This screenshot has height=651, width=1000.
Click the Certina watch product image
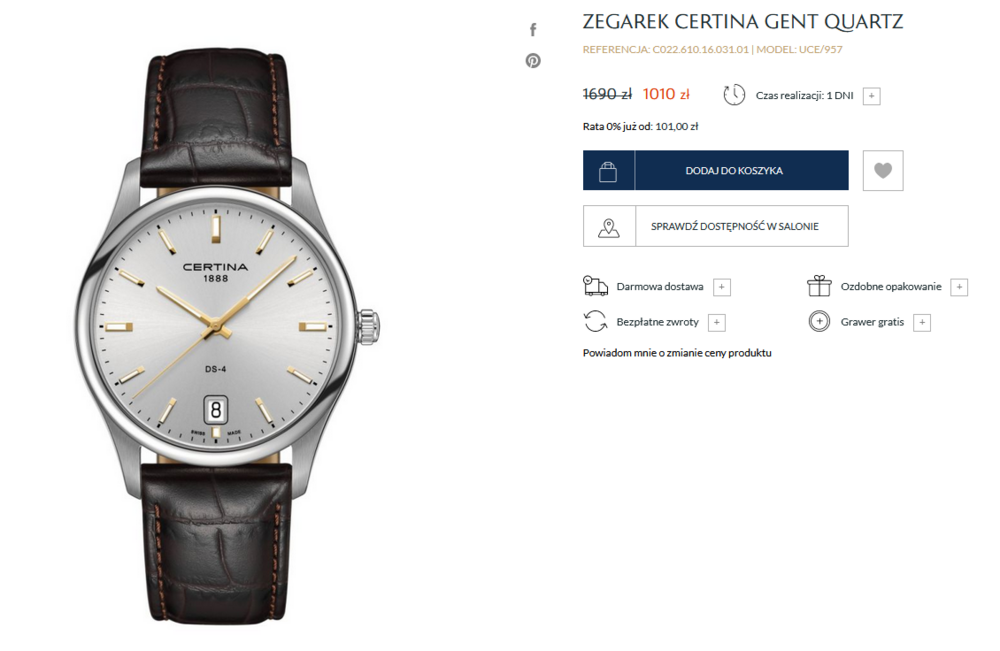[228, 337]
